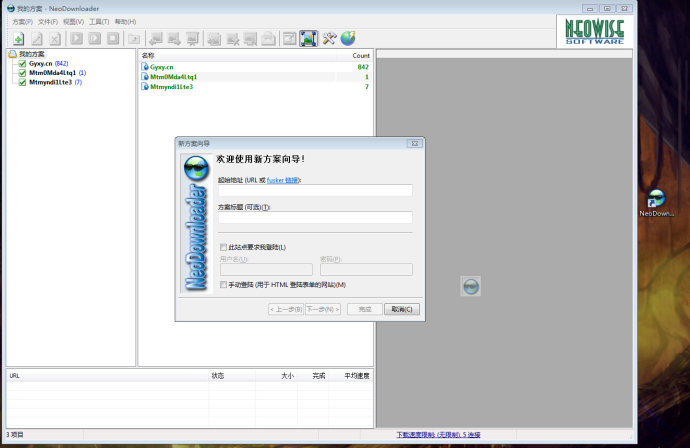Open the 文件(F) menu

47,21
